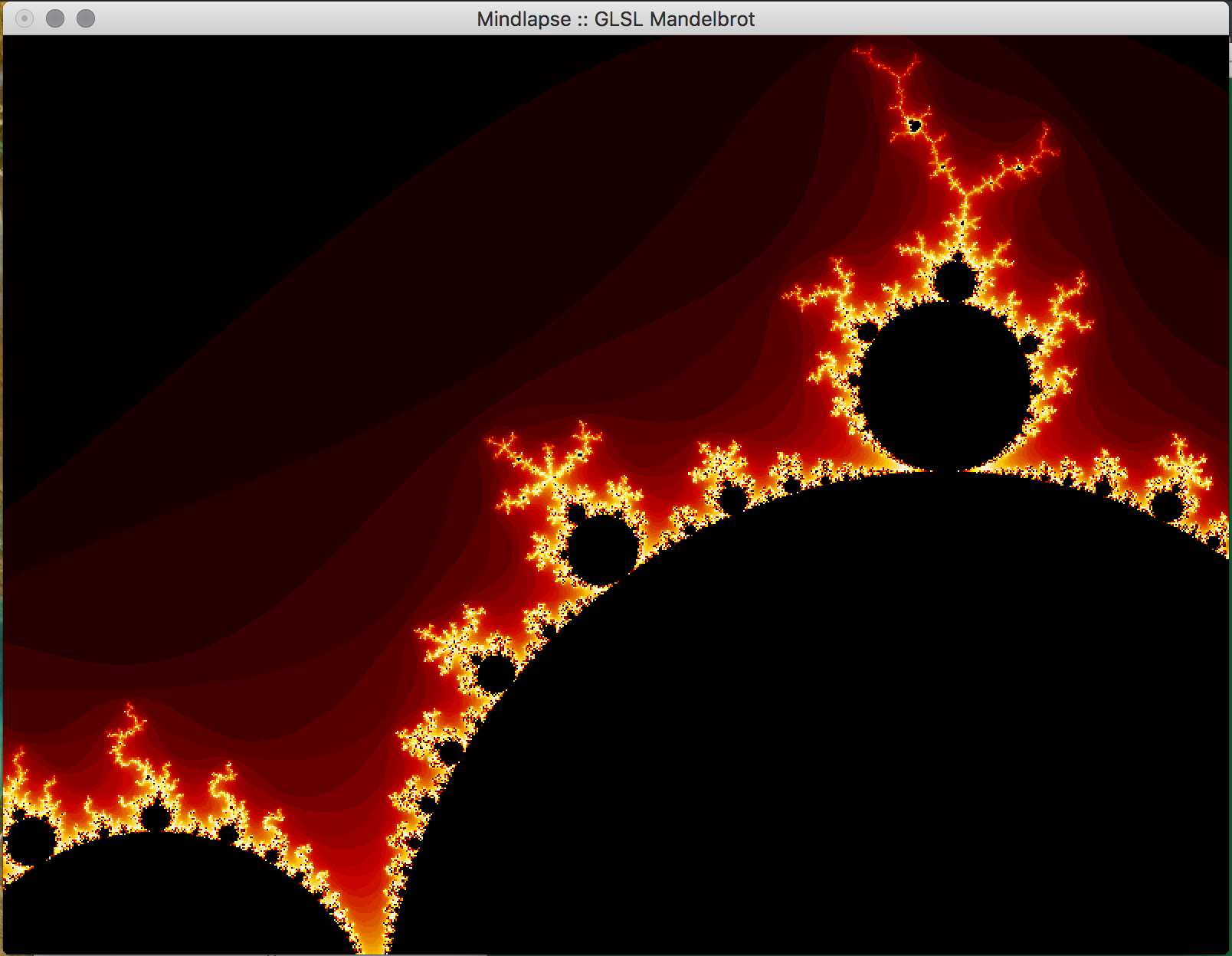Viewport: 1232px width, 956px height.
Task: Click the largest round black bulb at upper right
Action: coord(944,383)
